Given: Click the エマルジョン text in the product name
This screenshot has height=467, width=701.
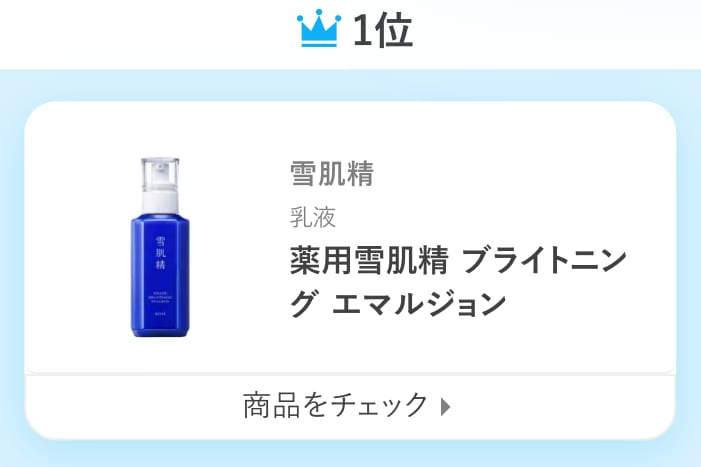Looking at the screenshot, I should pyautogui.click(x=419, y=303).
